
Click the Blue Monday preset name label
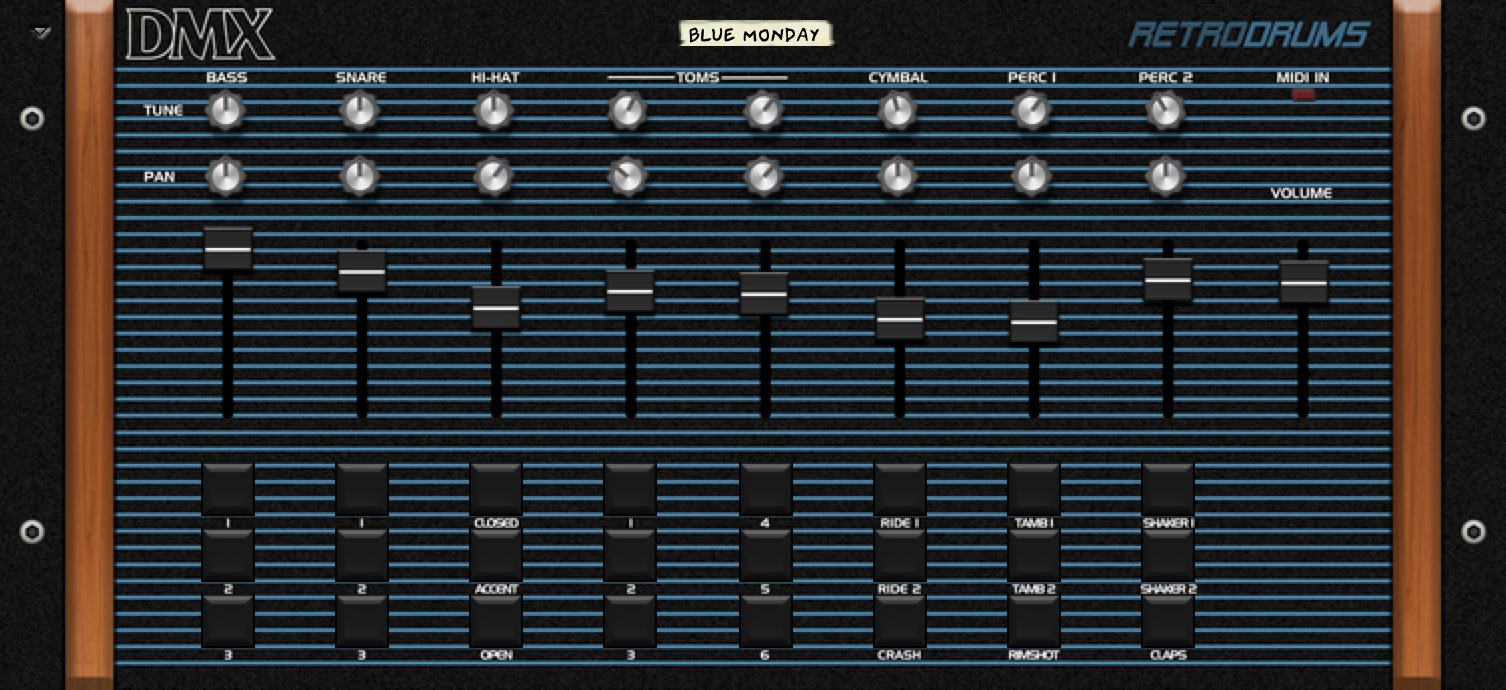coord(754,35)
